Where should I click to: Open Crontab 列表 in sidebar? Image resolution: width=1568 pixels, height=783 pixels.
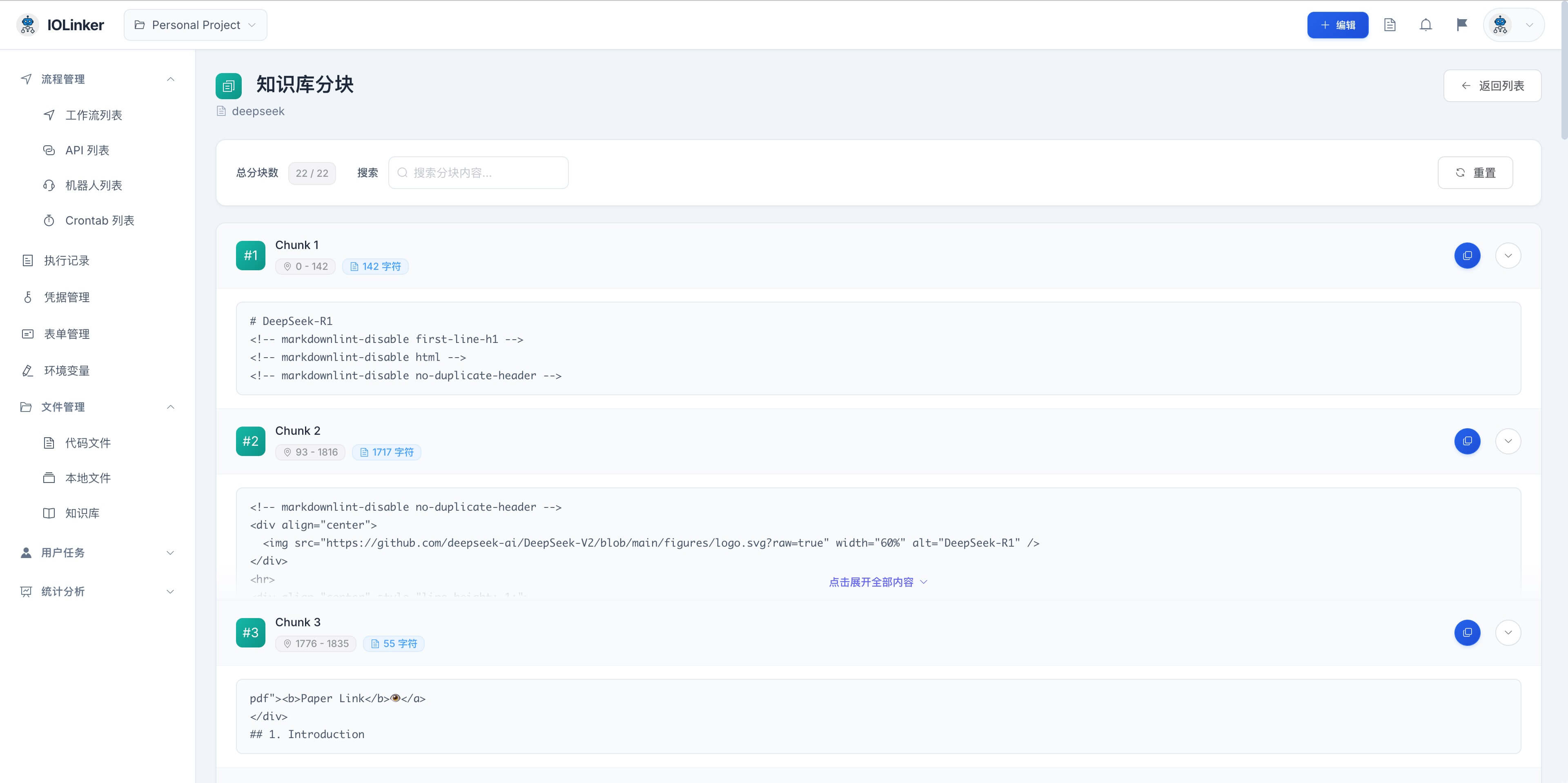(100, 220)
